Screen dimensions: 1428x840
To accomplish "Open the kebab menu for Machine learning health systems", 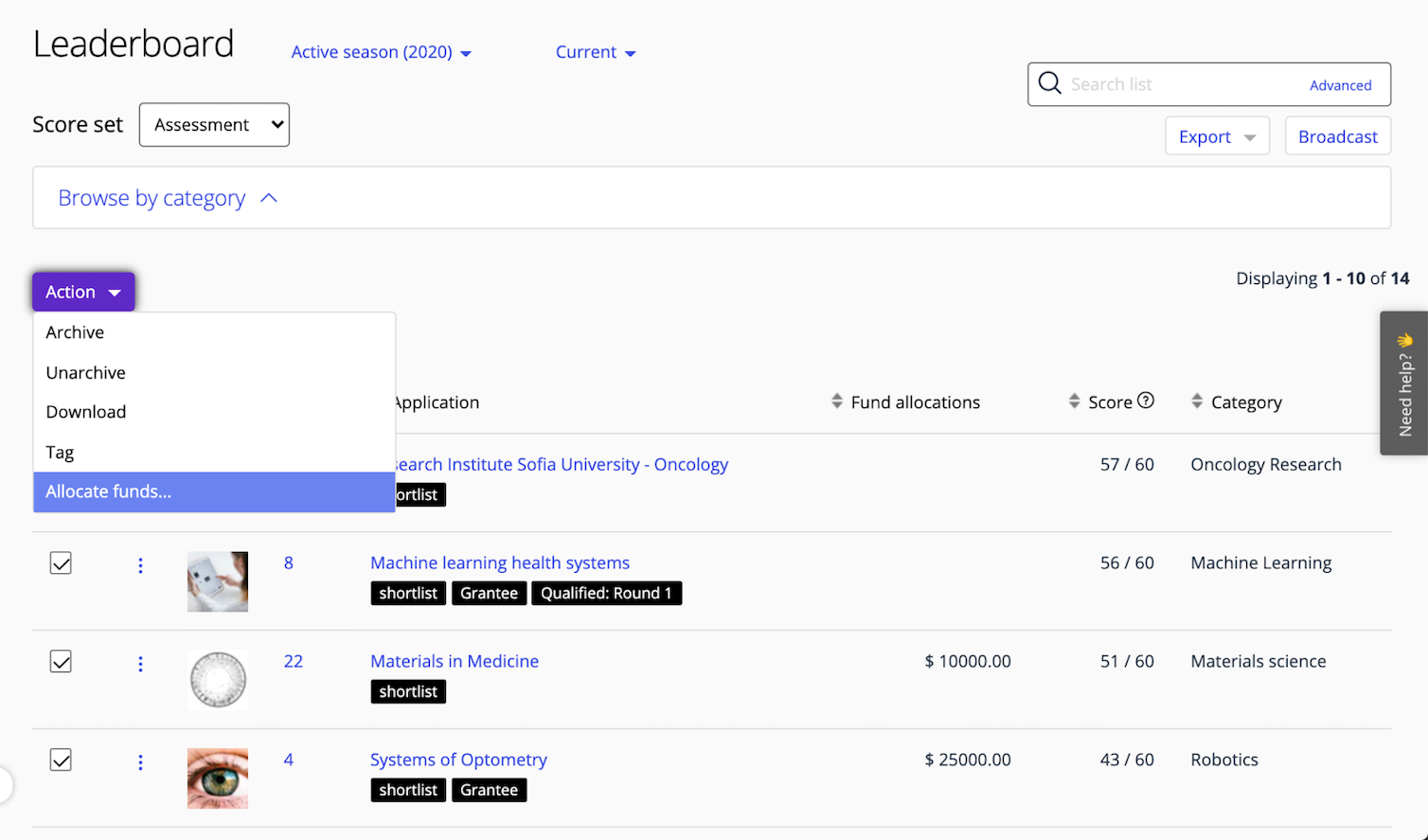I will (x=140, y=565).
